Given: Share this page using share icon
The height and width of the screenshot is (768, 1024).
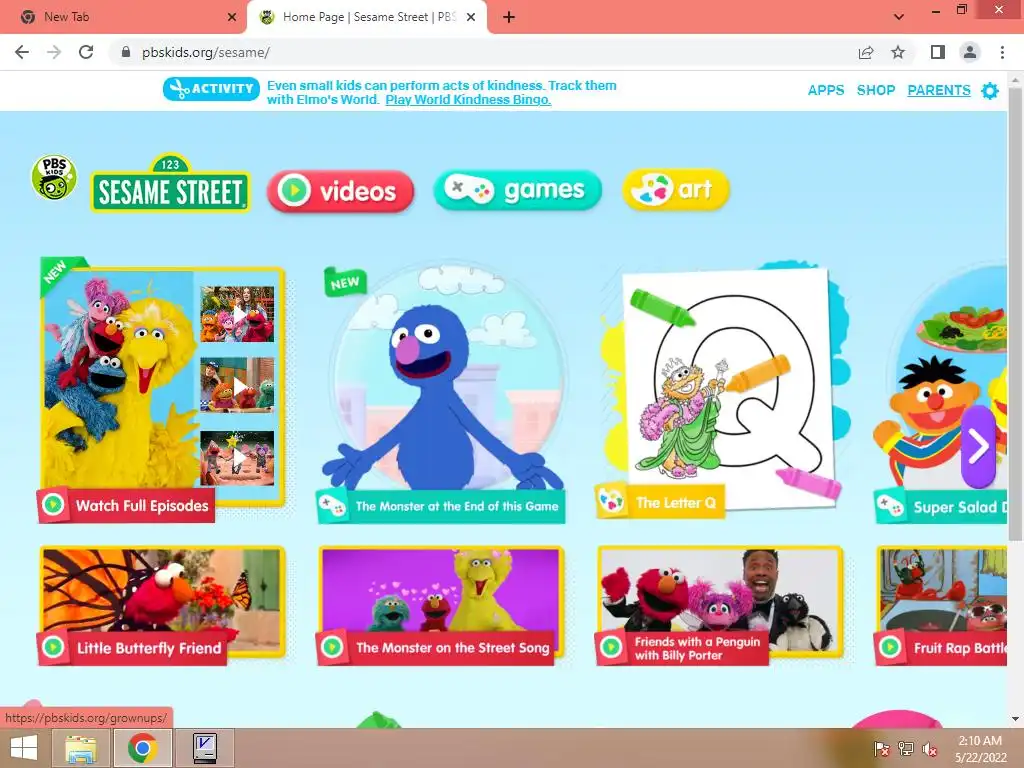Looking at the screenshot, I should click(x=866, y=53).
